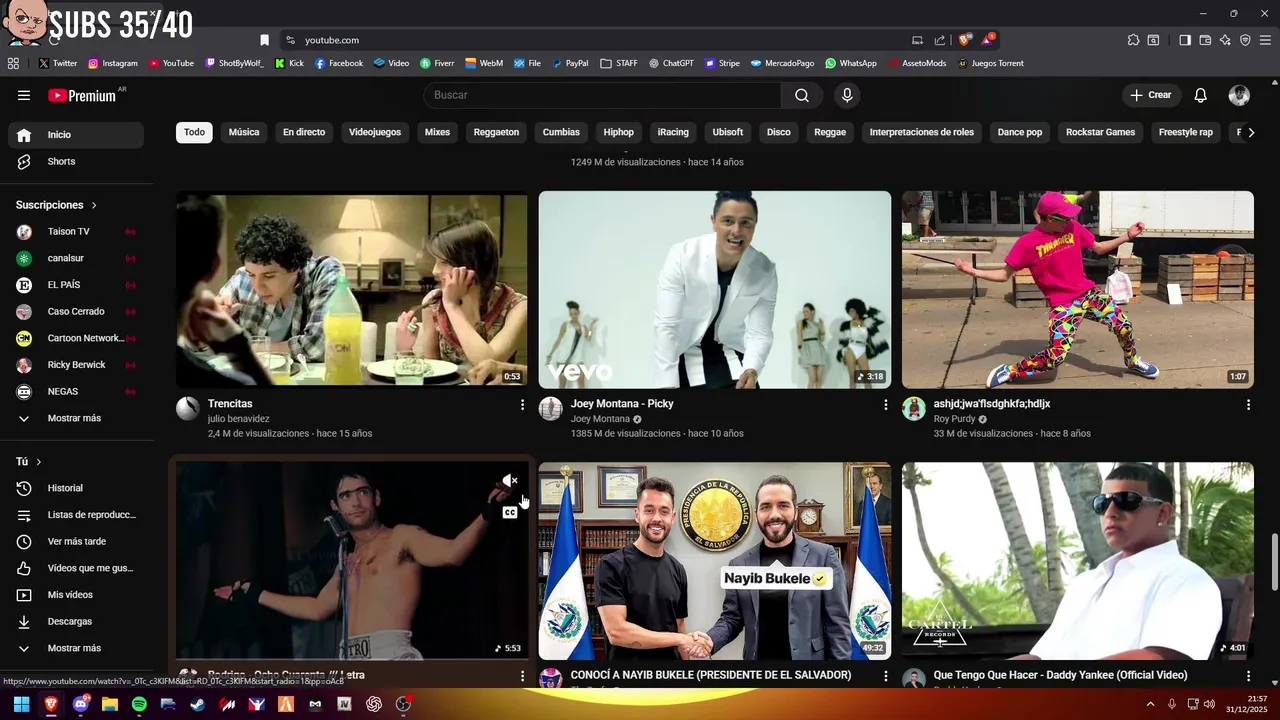Click the page vertical scrollbar thumb
This screenshot has height=720, width=1280.
pyautogui.click(x=1274, y=563)
